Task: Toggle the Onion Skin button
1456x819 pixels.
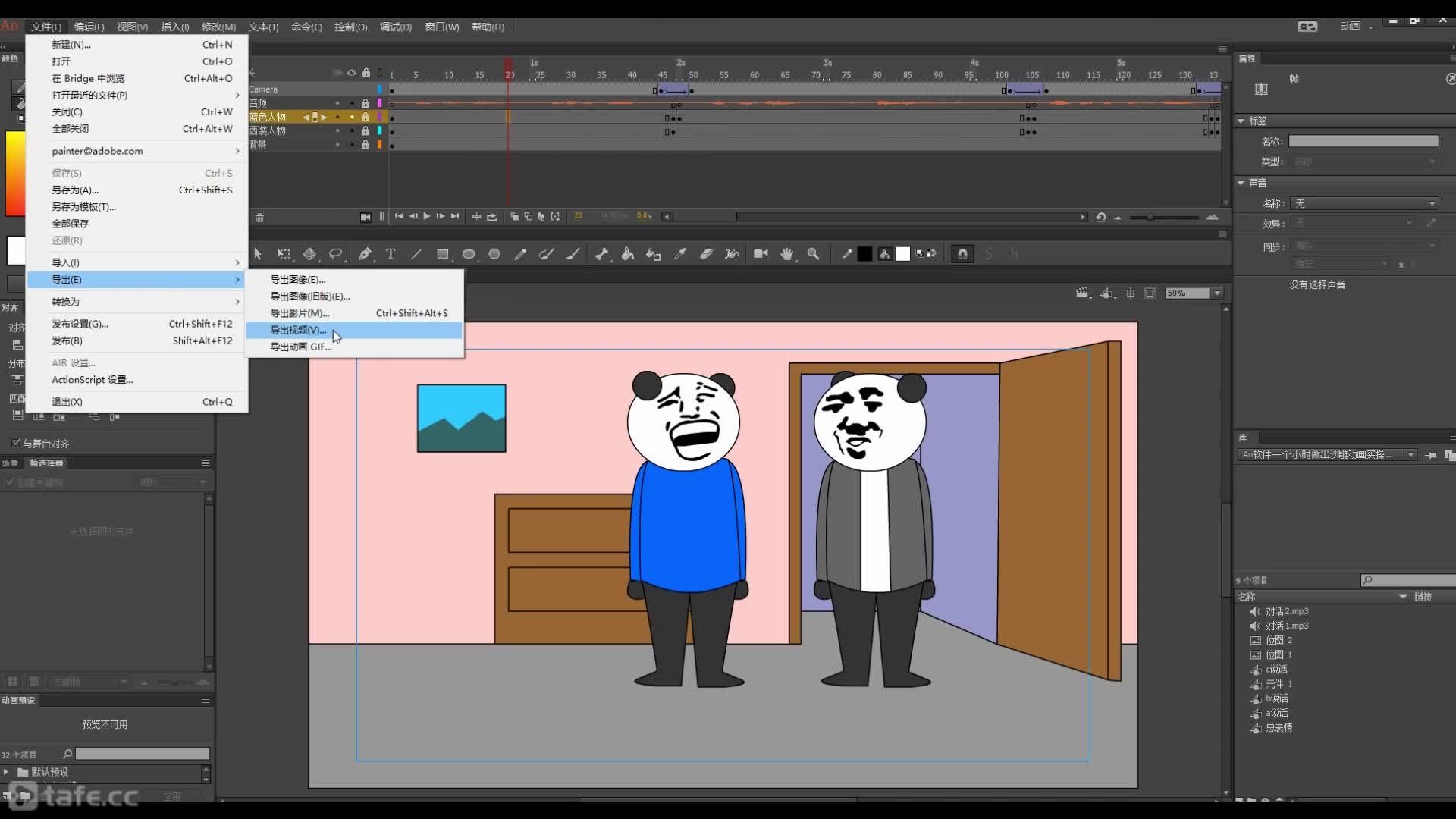Action: pos(514,217)
